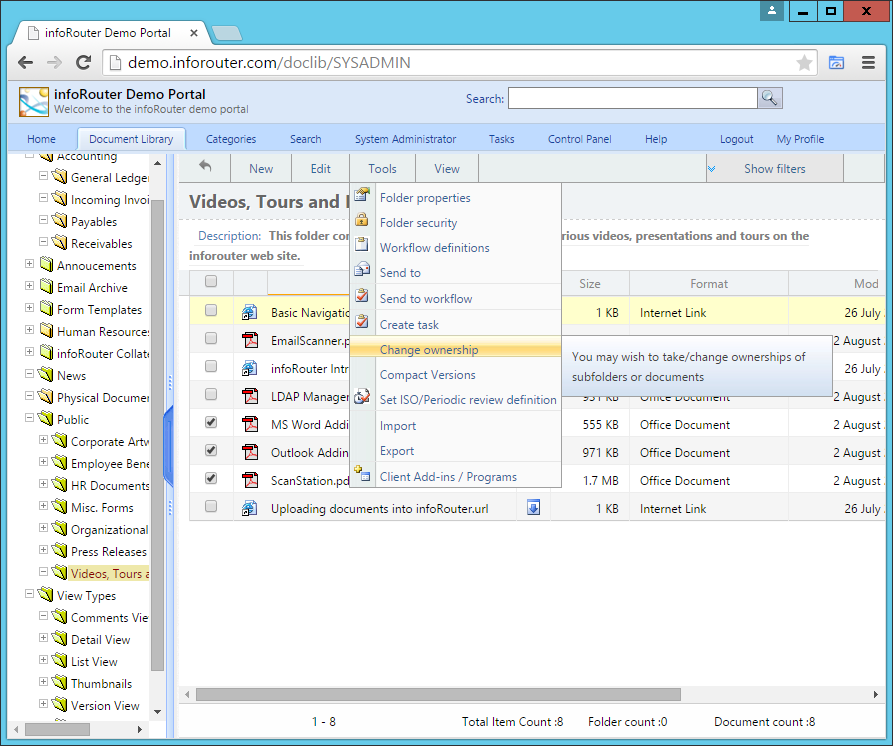Click the Workflow definitions clipboard icon
The height and width of the screenshot is (746, 893).
pos(362,245)
